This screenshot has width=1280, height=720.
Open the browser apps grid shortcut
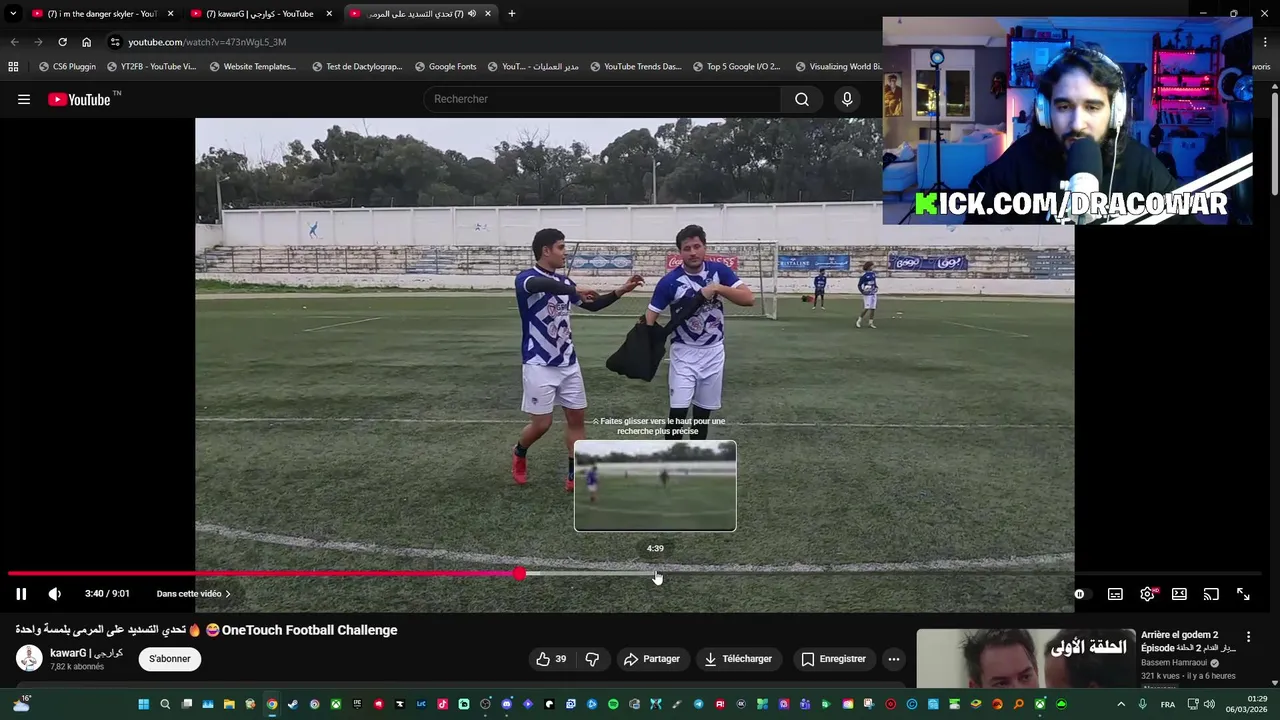point(13,67)
